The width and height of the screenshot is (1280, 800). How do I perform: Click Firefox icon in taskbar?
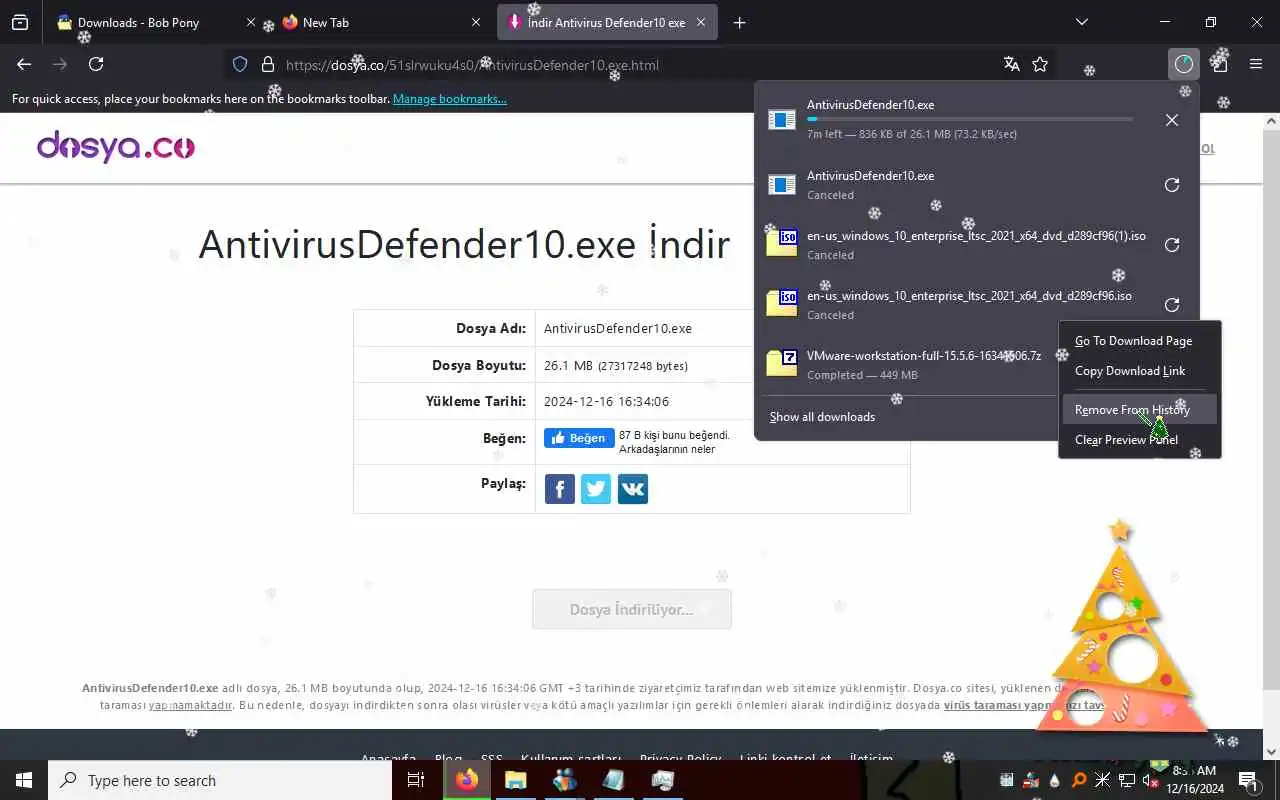[467, 780]
